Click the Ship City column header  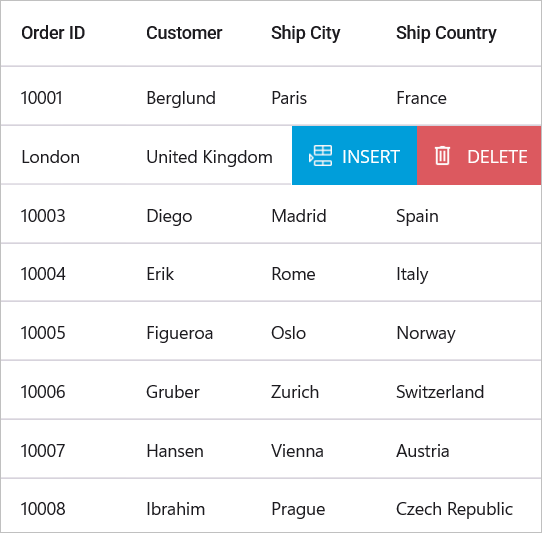coord(306,34)
